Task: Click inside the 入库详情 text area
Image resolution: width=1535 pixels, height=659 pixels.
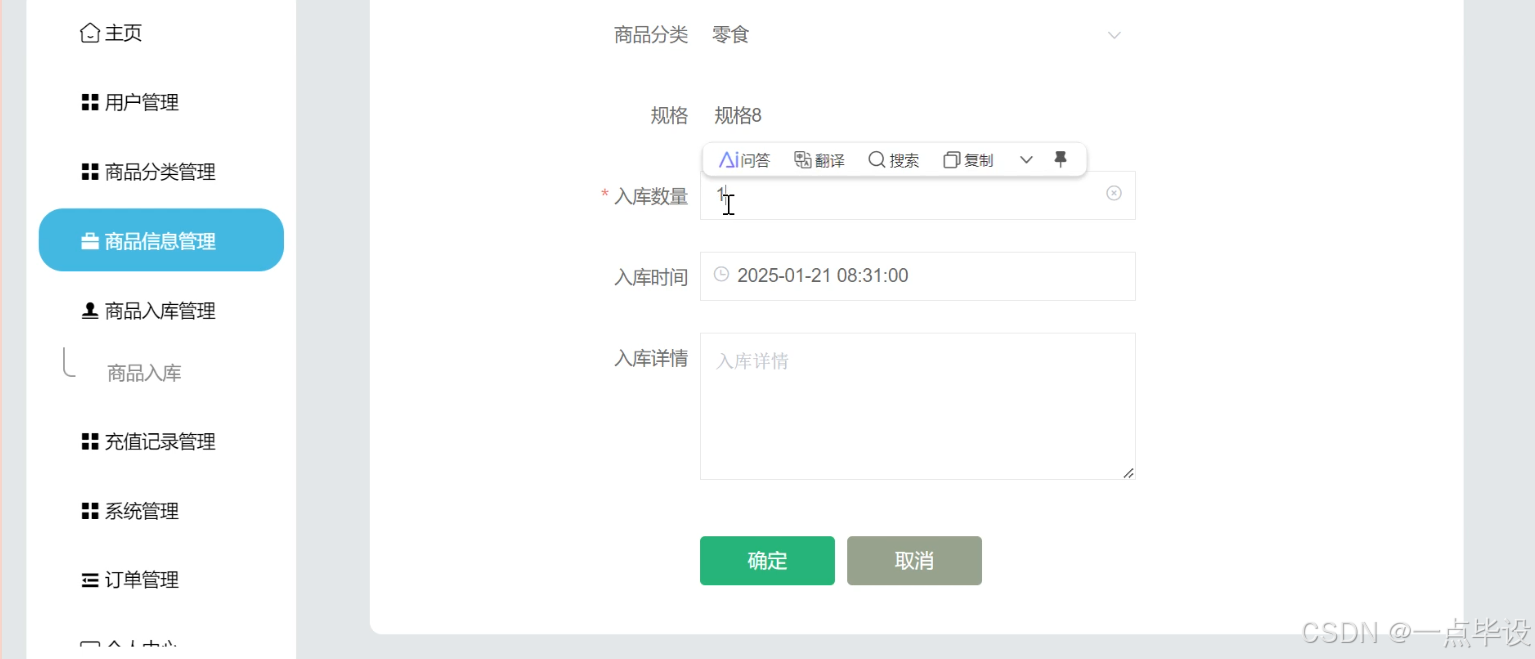Action: click(x=916, y=405)
